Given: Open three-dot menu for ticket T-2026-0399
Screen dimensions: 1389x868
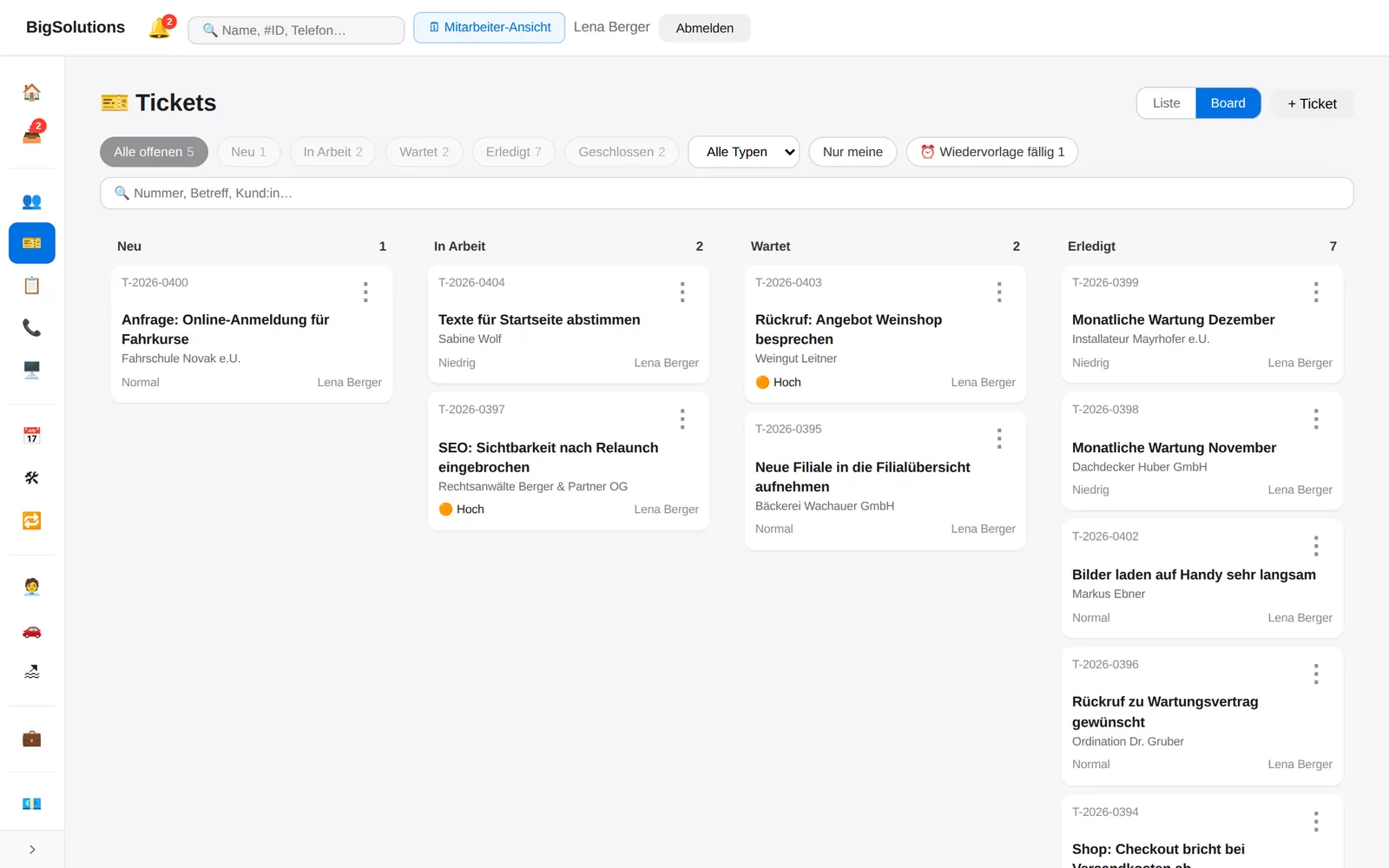Looking at the screenshot, I should pos(1316,292).
